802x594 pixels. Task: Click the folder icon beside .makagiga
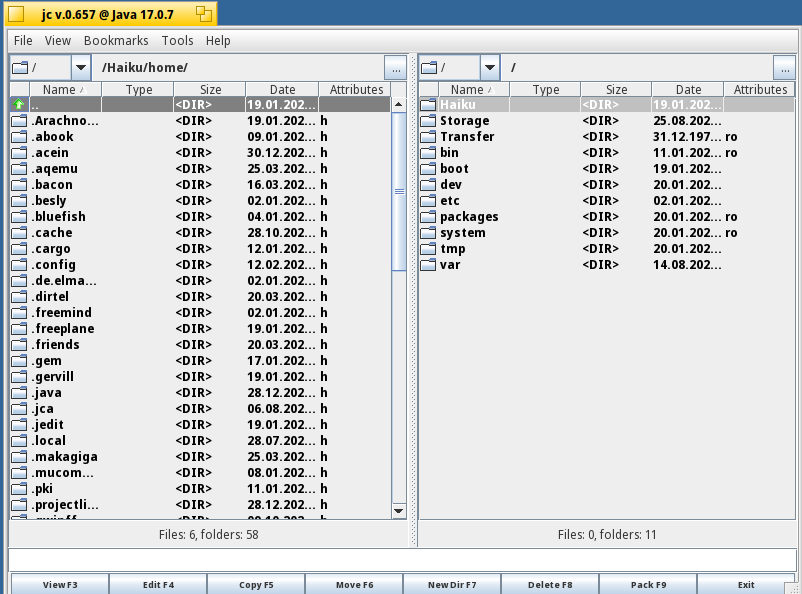[x=19, y=457]
